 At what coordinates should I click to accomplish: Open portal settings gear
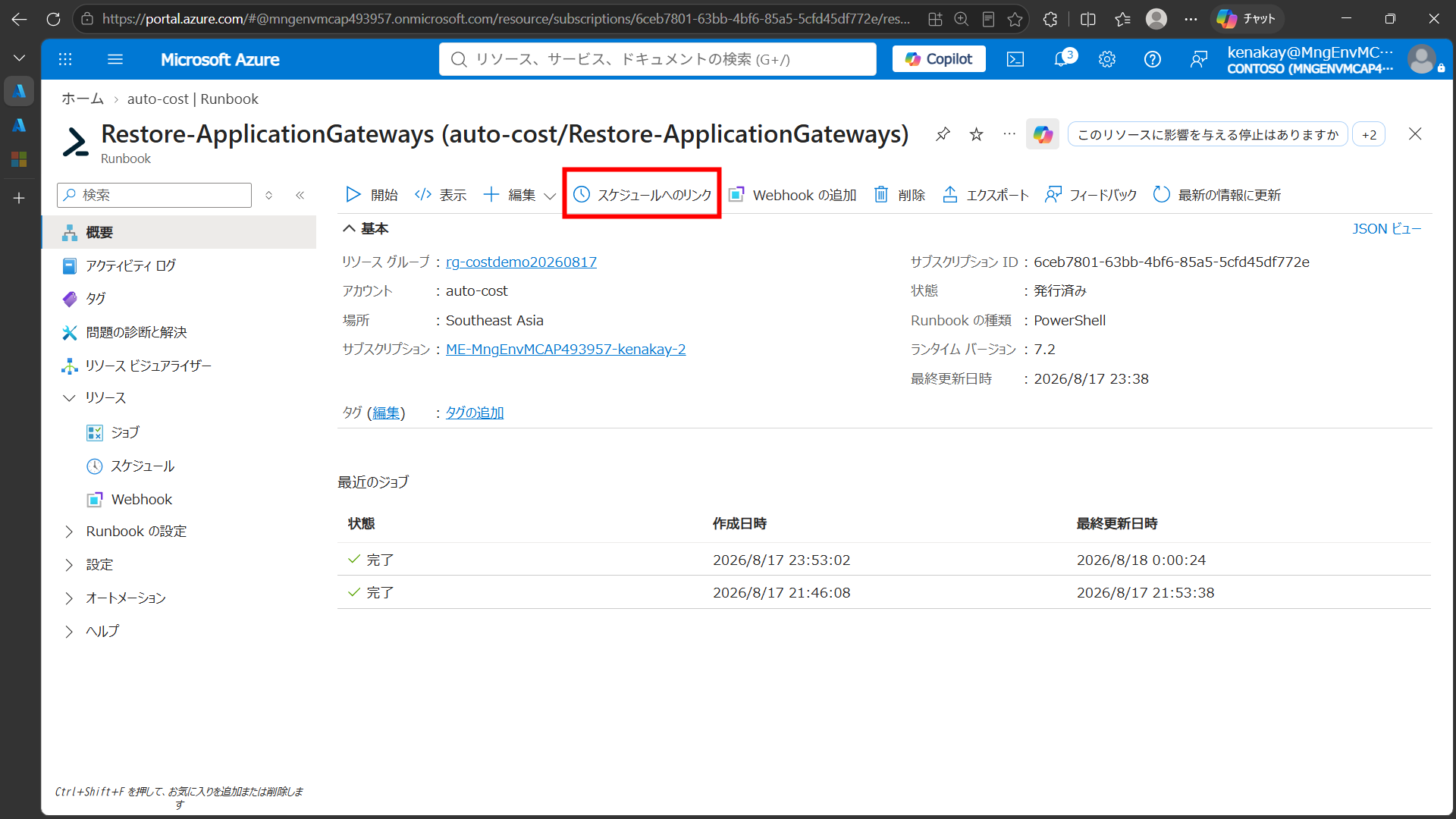(1107, 59)
